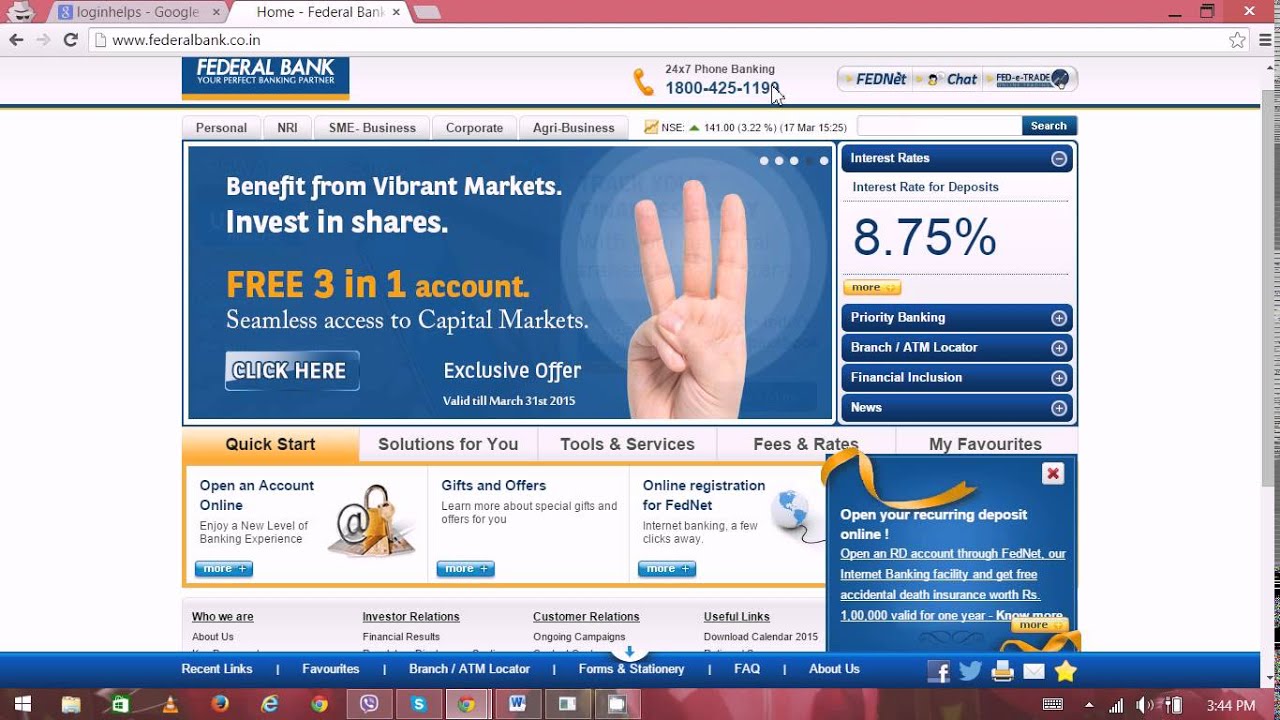Image resolution: width=1280 pixels, height=720 pixels.
Task: Select the Quick Start tab
Action: tap(270, 444)
